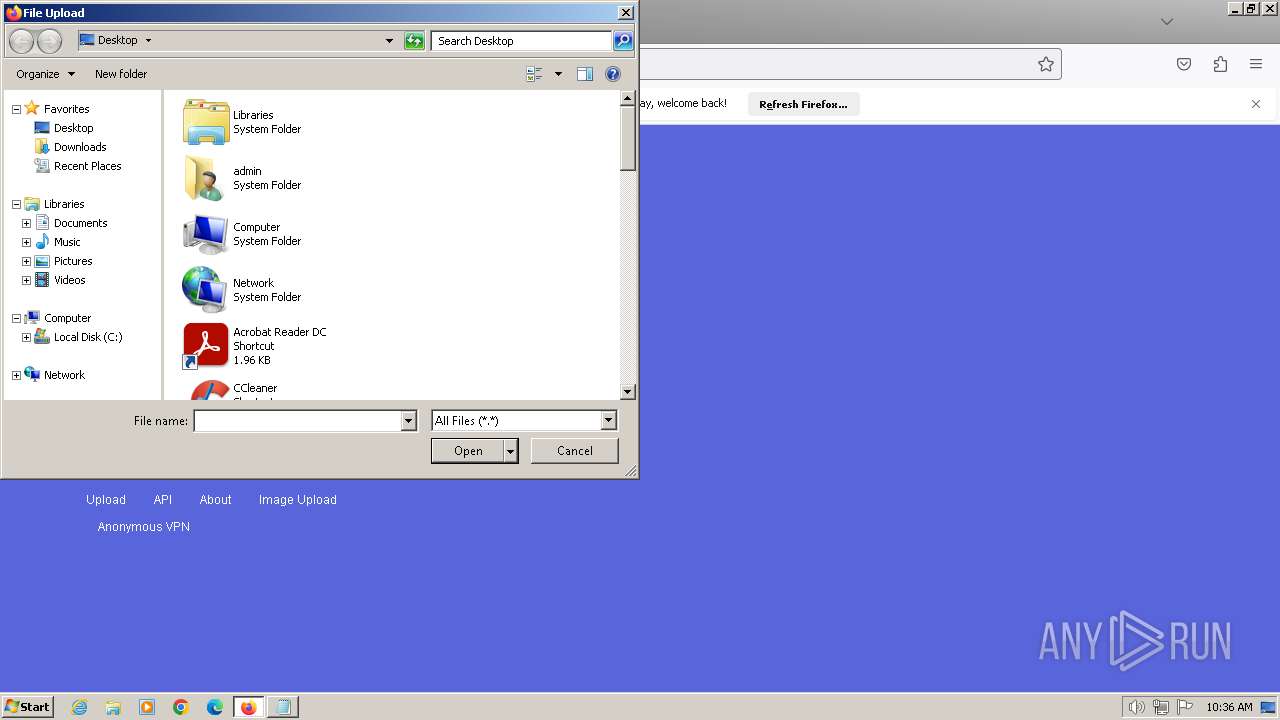Expand the Videos library node
The height and width of the screenshot is (720, 1280).
click(x=26, y=280)
